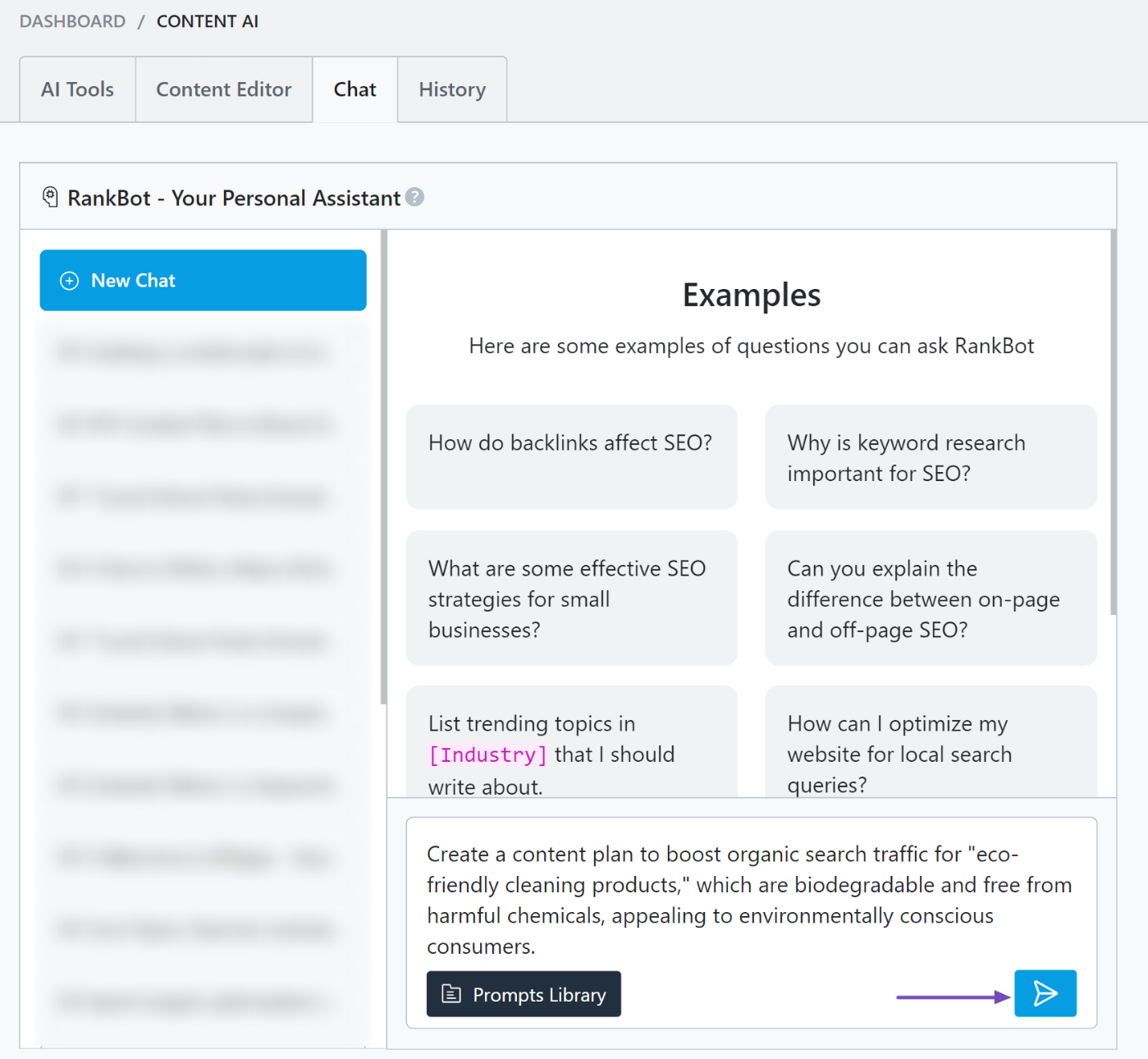Image resolution: width=1148 pixels, height=1059 pixels.
Task: Open the Content Editor tab
Action: click(224, 89)
